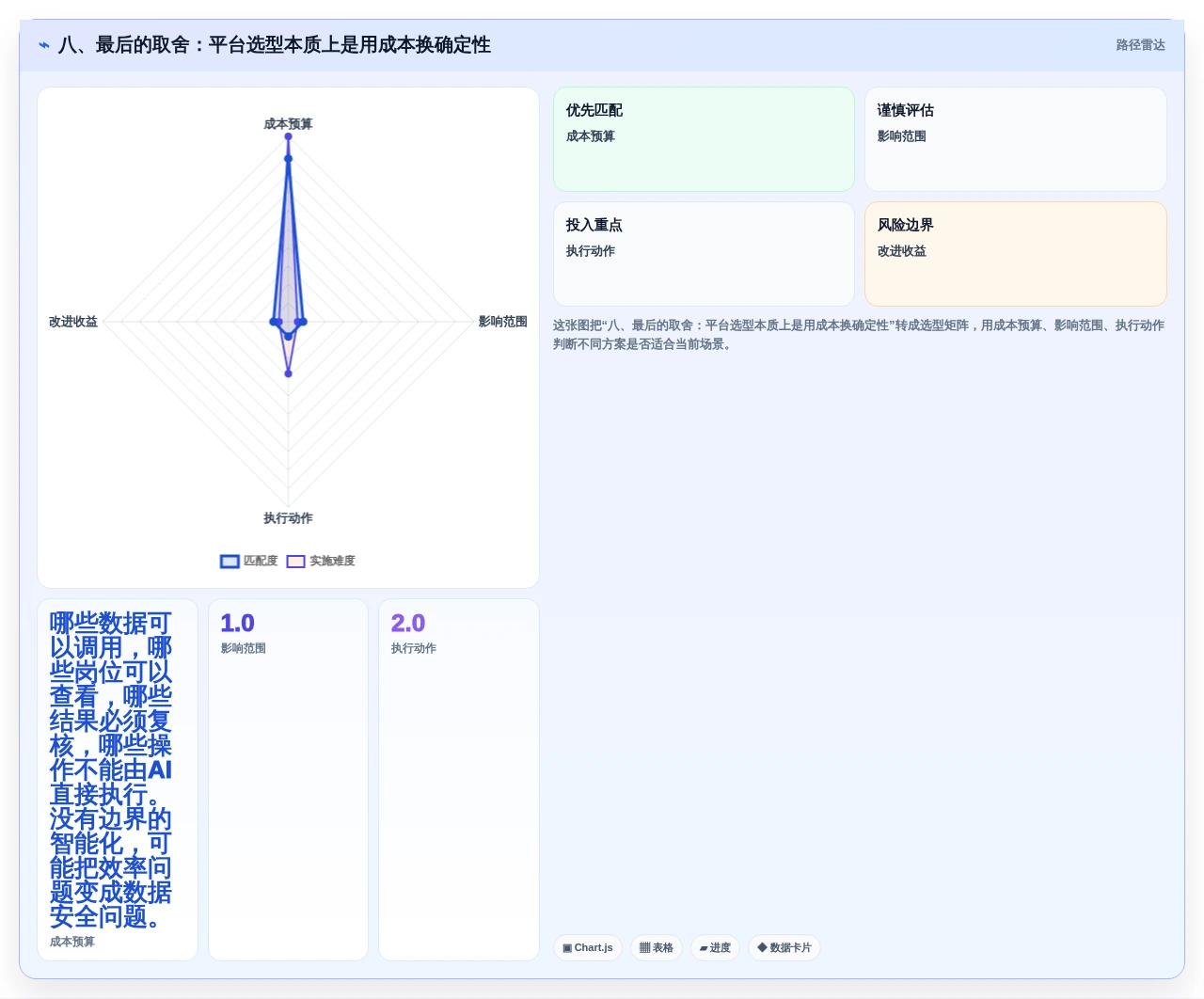Click the 进度 tag chip

coord(715,947)
